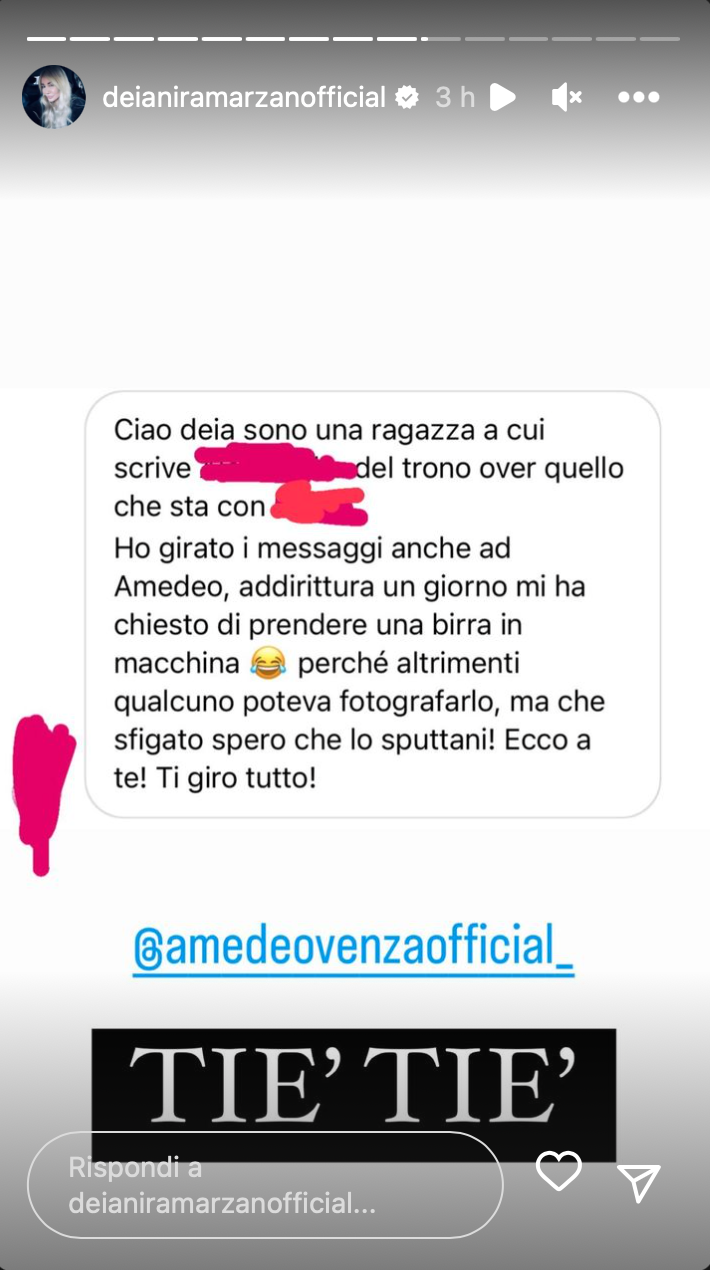Visit the deianiramarzanofficial username link
The image size is (710, 1270).
point(244,97)
